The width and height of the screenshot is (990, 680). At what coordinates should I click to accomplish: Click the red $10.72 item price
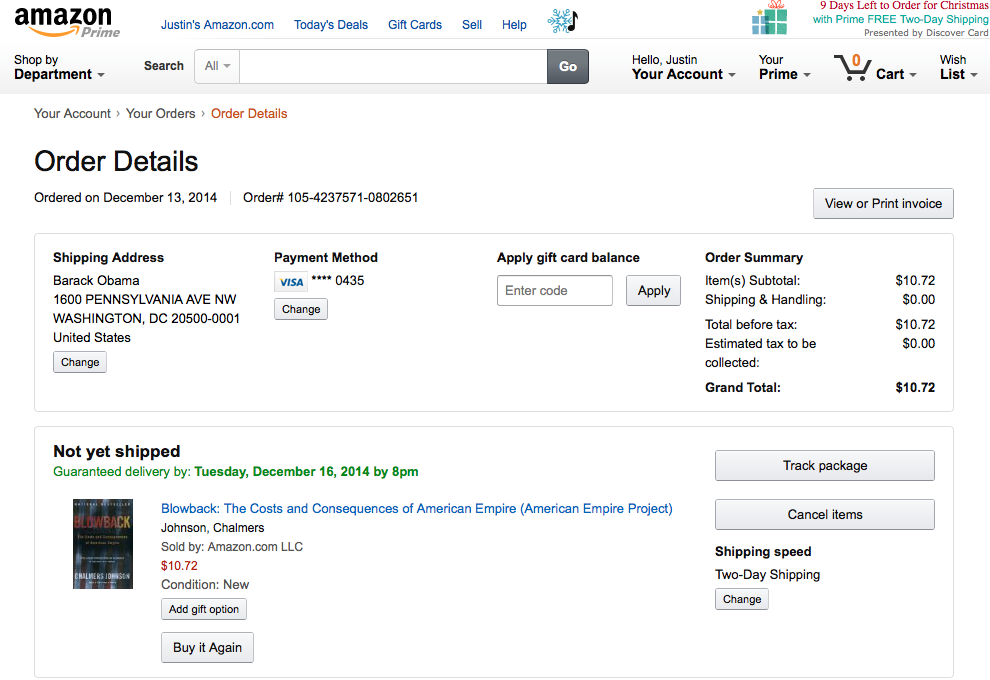point(179,566)
